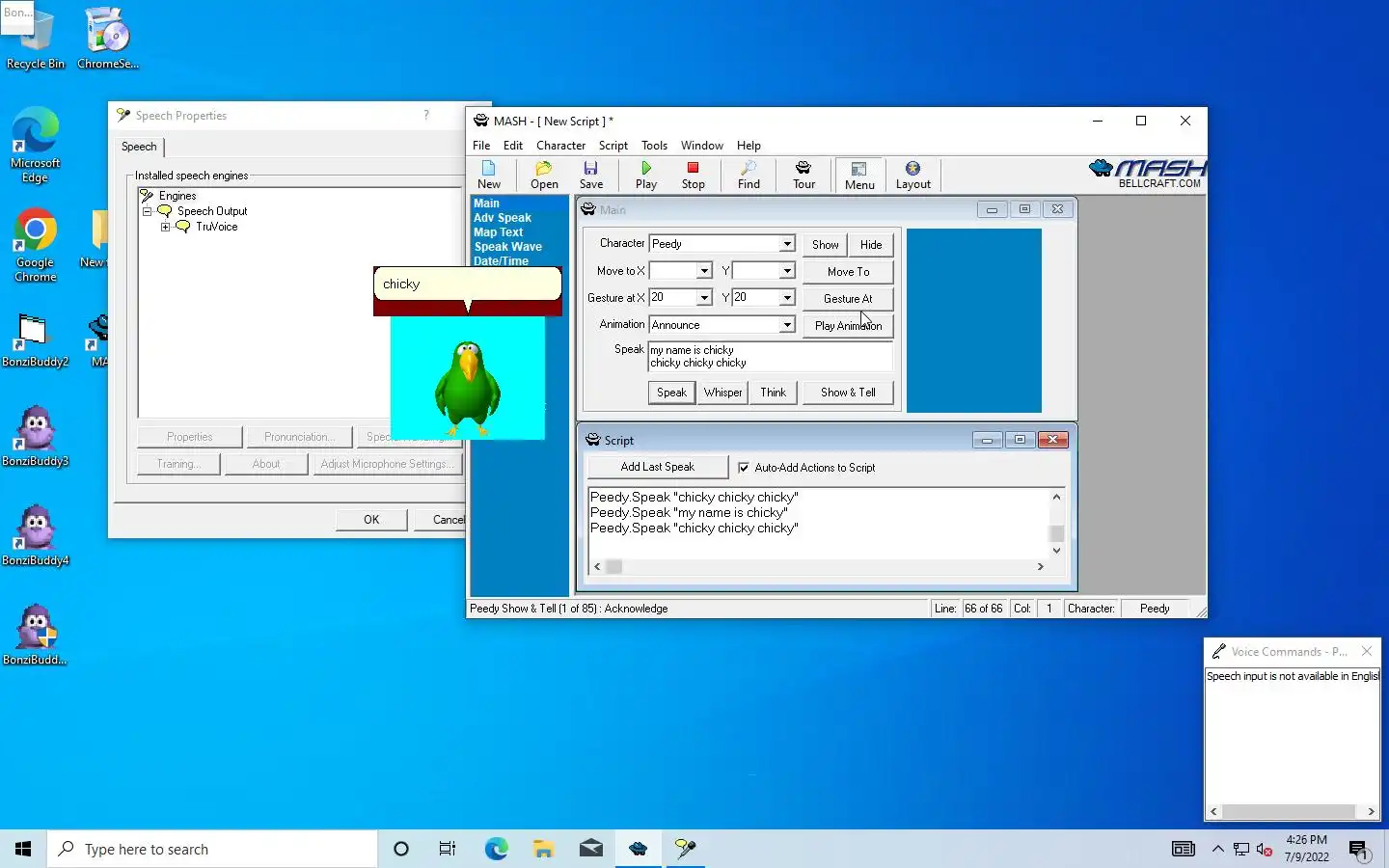This screenshot has width=1389, height=868.
Task: Click the Gesture At button
Action: pyautogui.click(x=848, y=299)
